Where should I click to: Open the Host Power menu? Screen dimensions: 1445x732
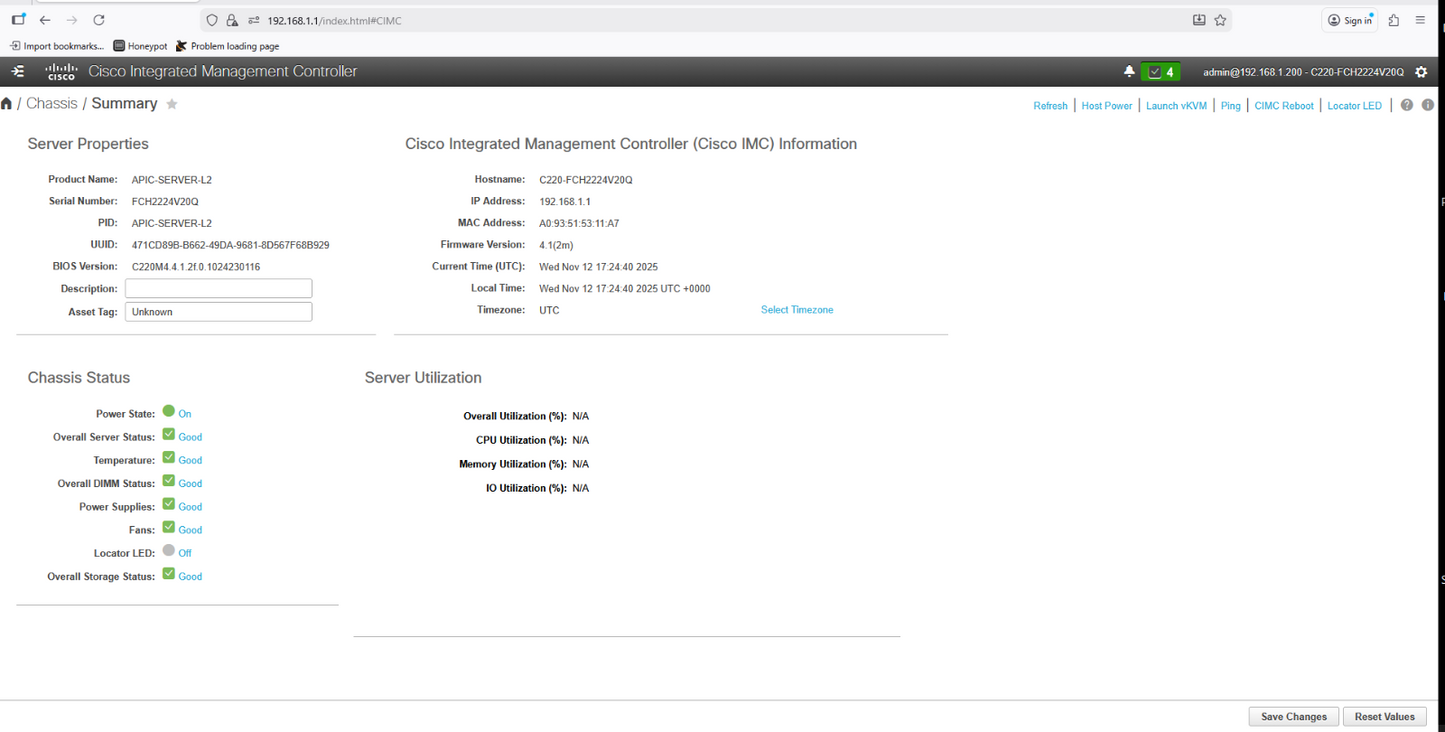click(x=1107, y=106)
